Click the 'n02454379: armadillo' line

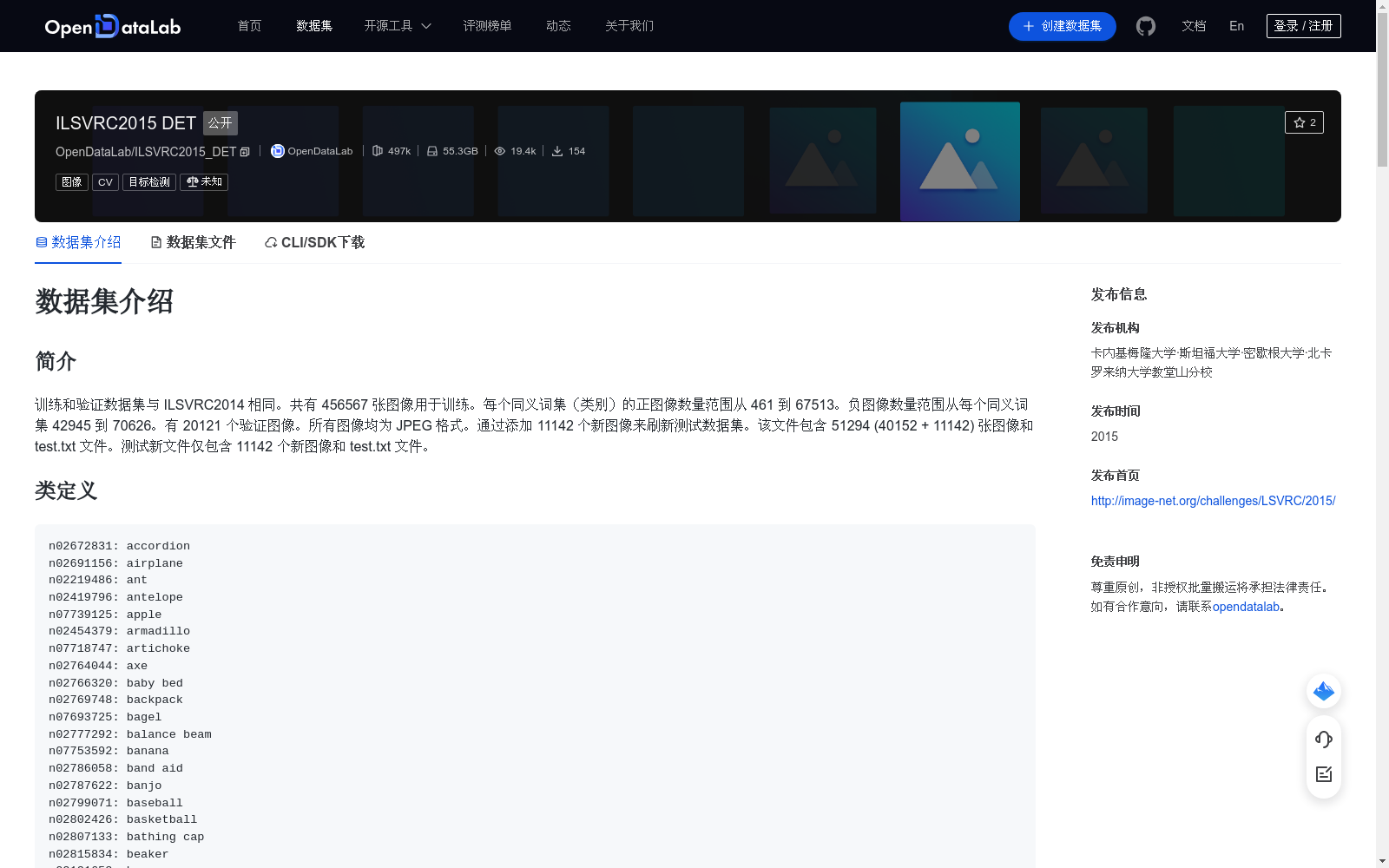pyautogui.click(x=119, y=631)
